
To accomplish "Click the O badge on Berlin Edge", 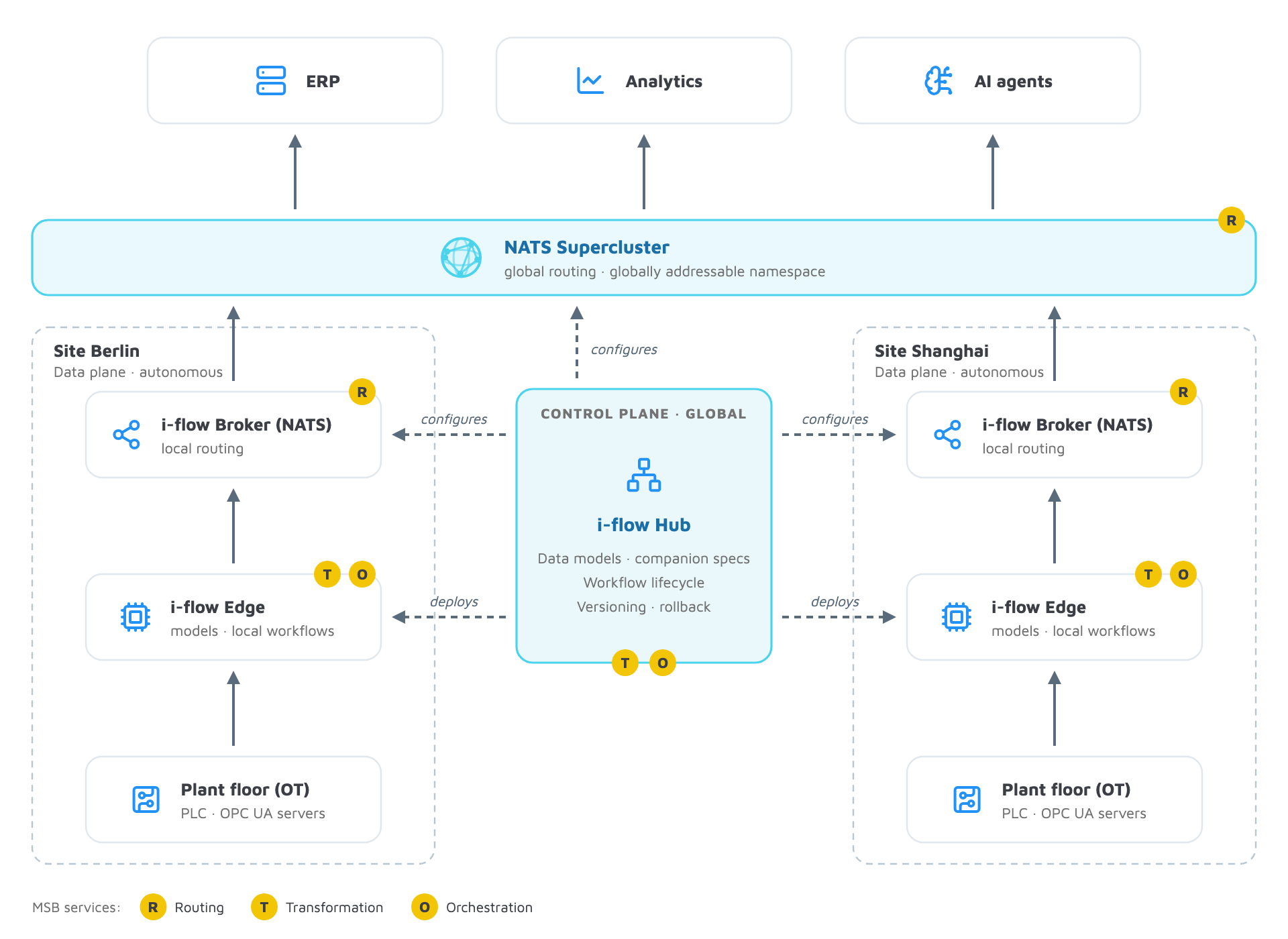I will tap(362, 574).
